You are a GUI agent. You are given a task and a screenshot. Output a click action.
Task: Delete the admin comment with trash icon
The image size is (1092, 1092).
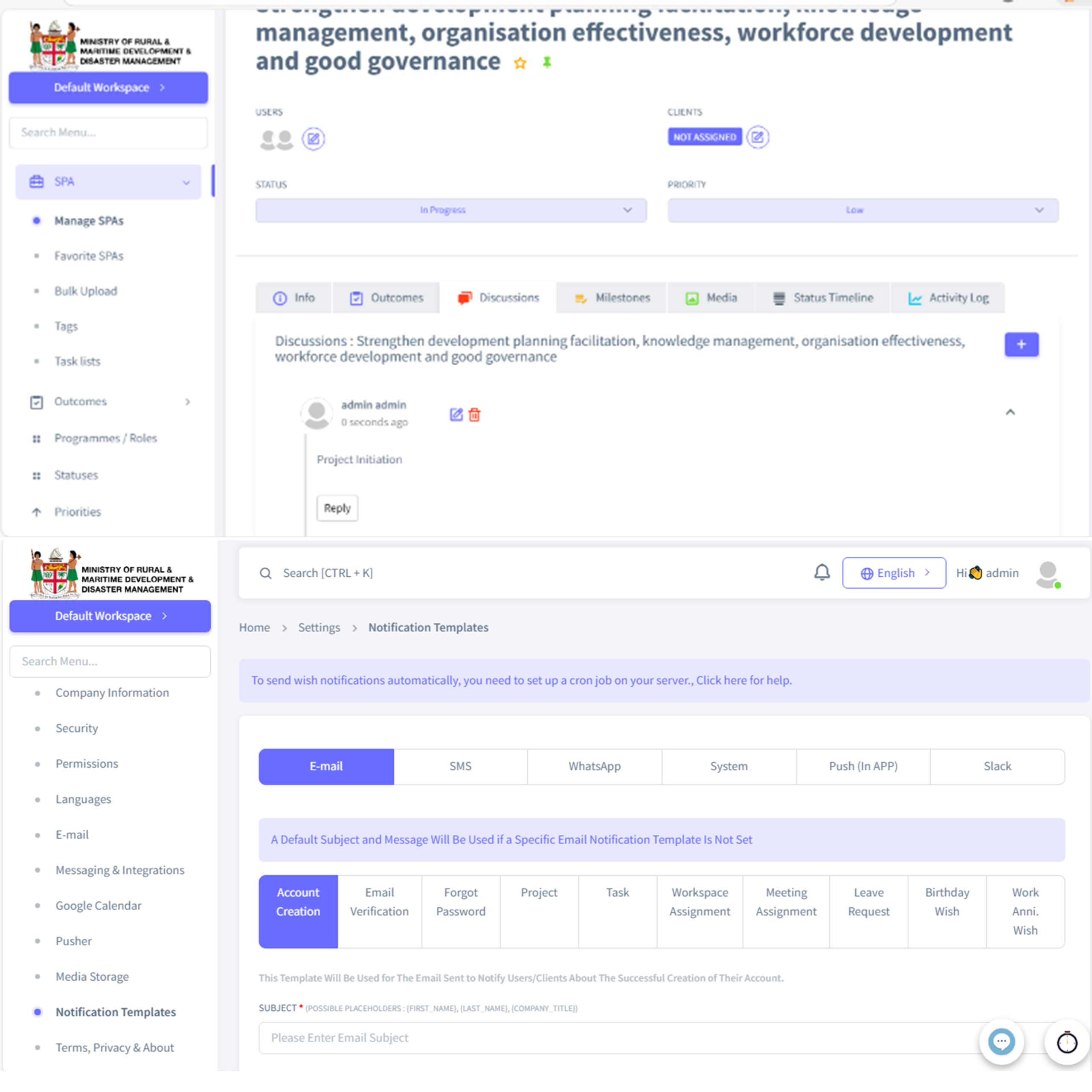(475, 414)
